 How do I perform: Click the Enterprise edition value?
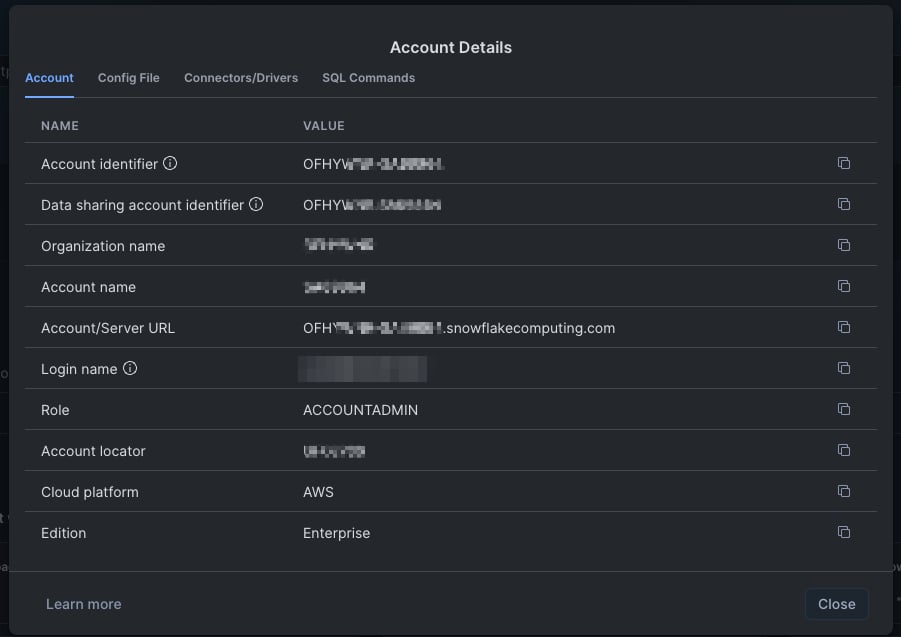(x=336, y=533)
